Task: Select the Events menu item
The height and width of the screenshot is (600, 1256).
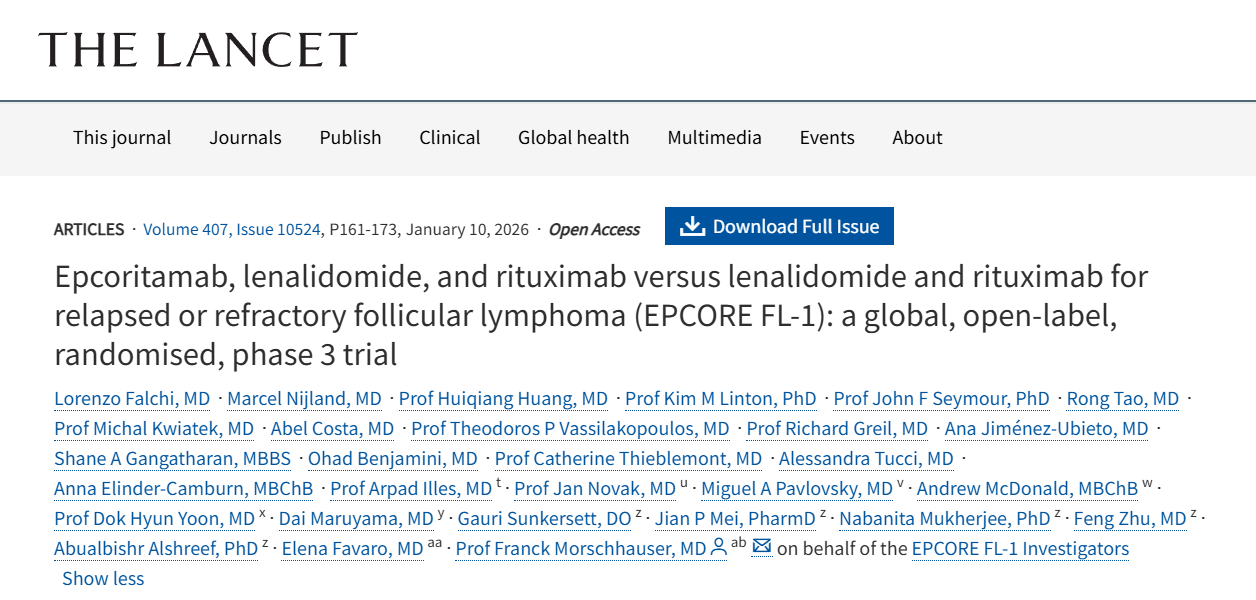Action: [827, 138]
